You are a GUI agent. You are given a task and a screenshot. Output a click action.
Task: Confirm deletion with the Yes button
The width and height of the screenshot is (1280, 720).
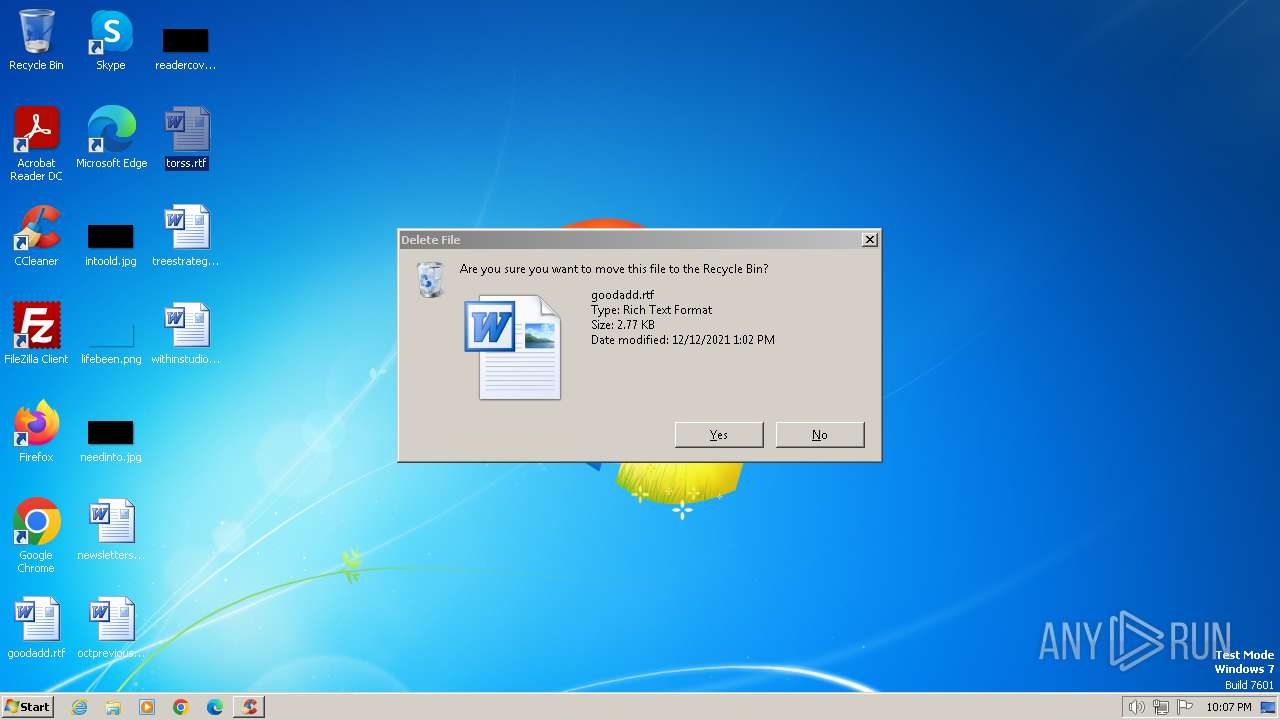click(719, 435)
